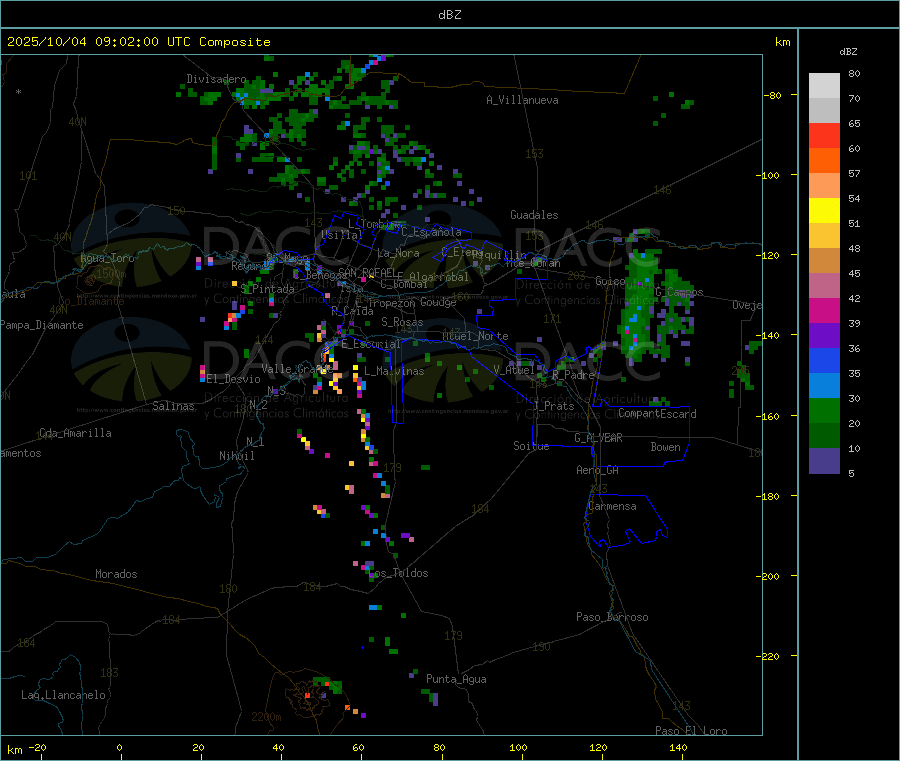The height and width of the screenshot is (761, 900).
Task: Click the G_ALVEAR location label
Action: [x=598, y=438]
